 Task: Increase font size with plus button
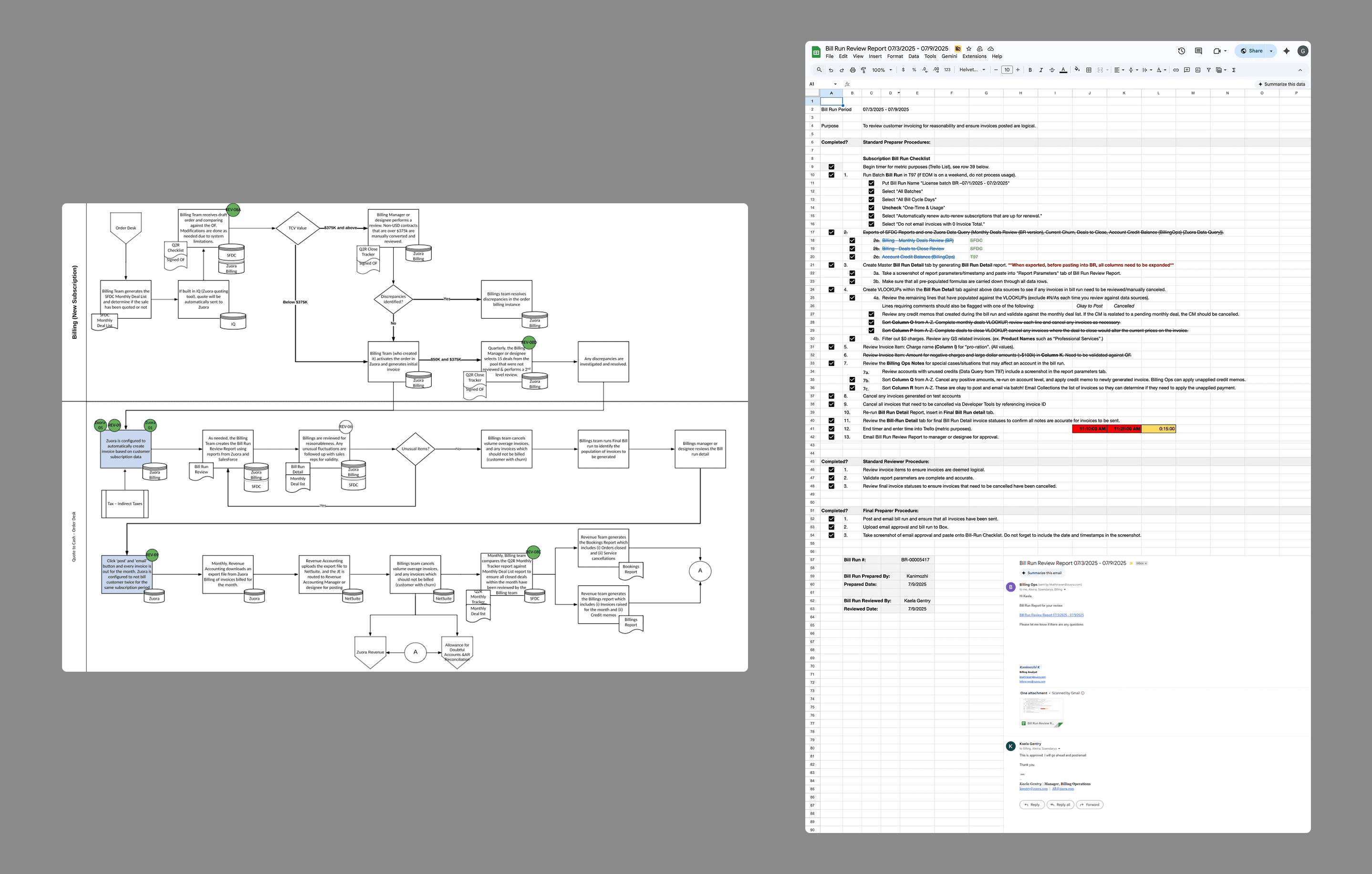pos(1018,70)
